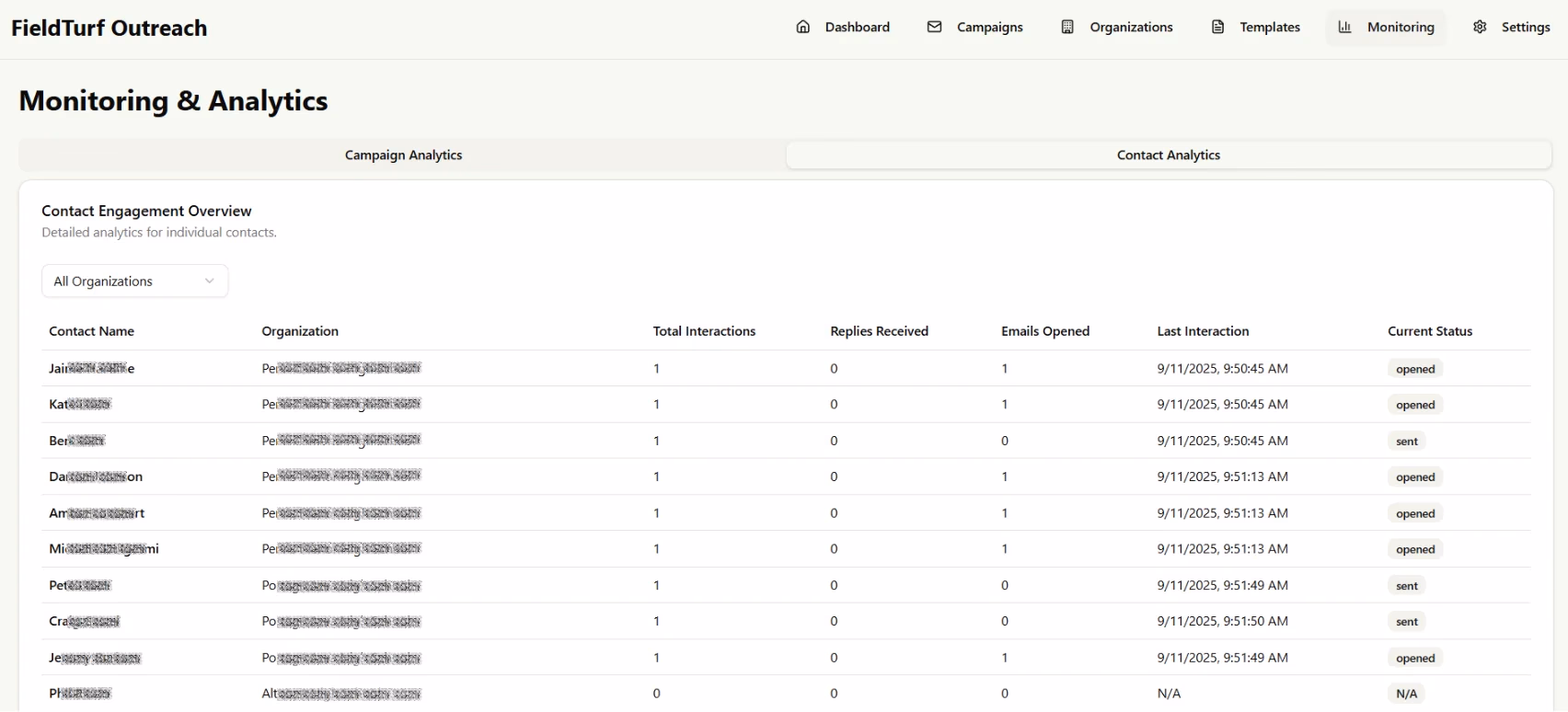Click the contact name starting with Ph
The height and width of the screenshot is (712, 1568).
(80, 694)
